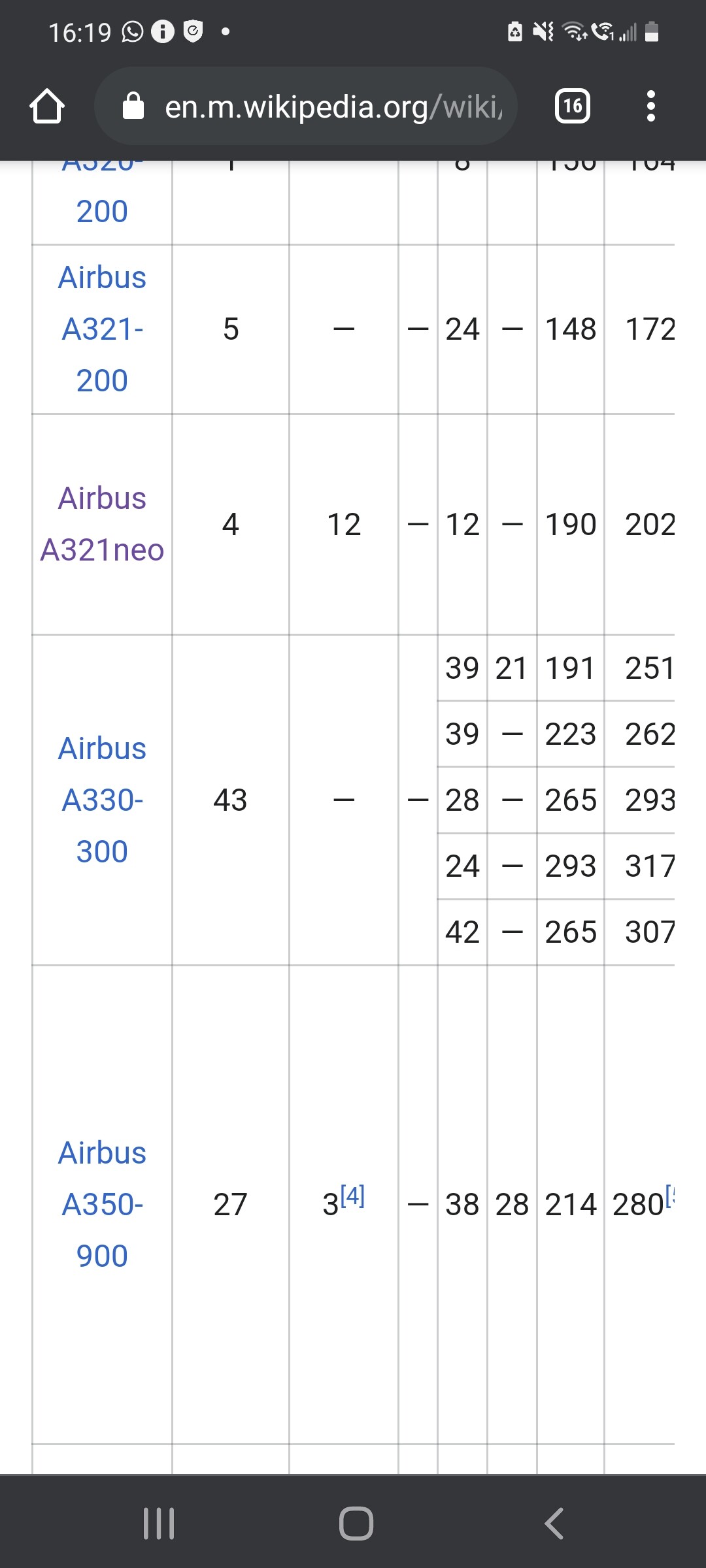Open the Airbus A321-200 link

(x=102, y=329)
